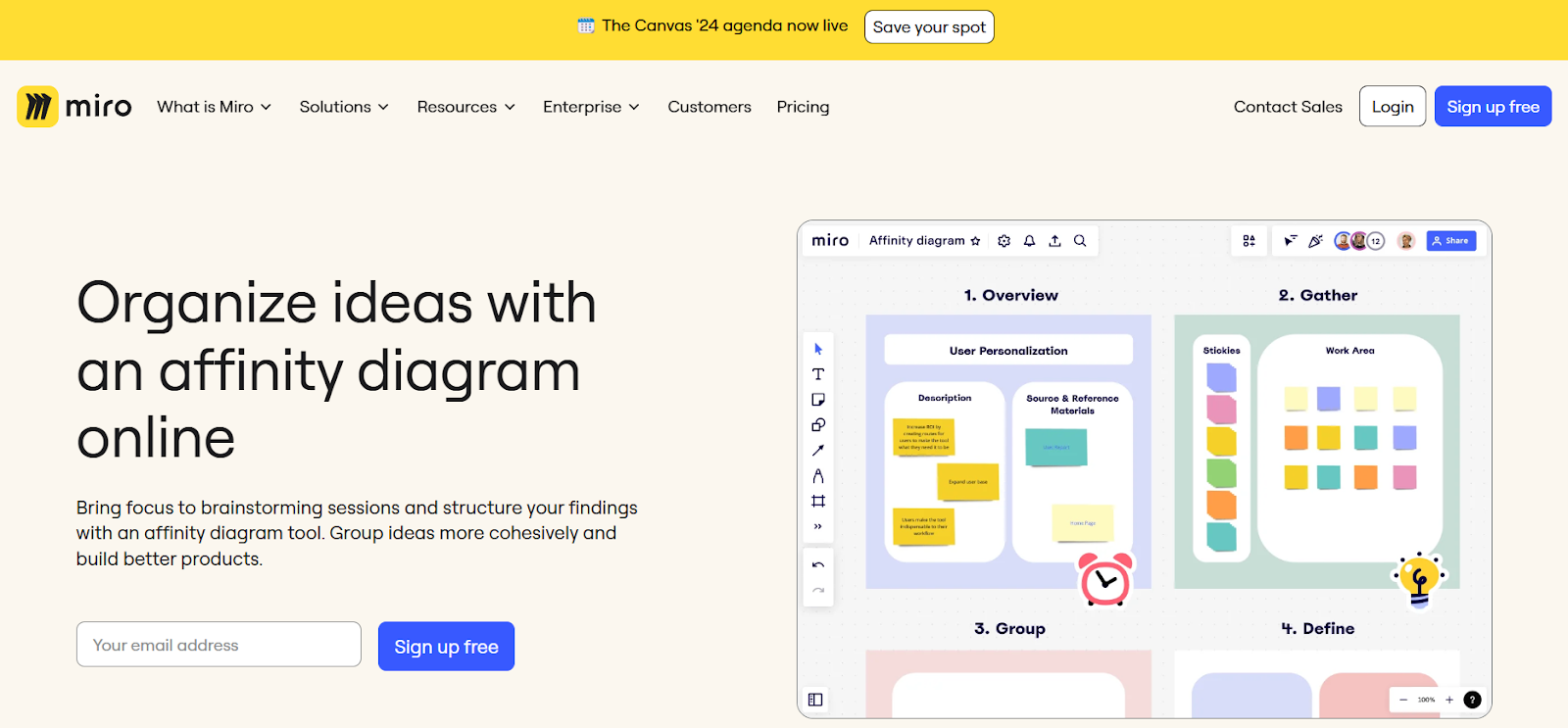
Task: Select the Shapes tool in left toolbar
Action: (818, 425)
